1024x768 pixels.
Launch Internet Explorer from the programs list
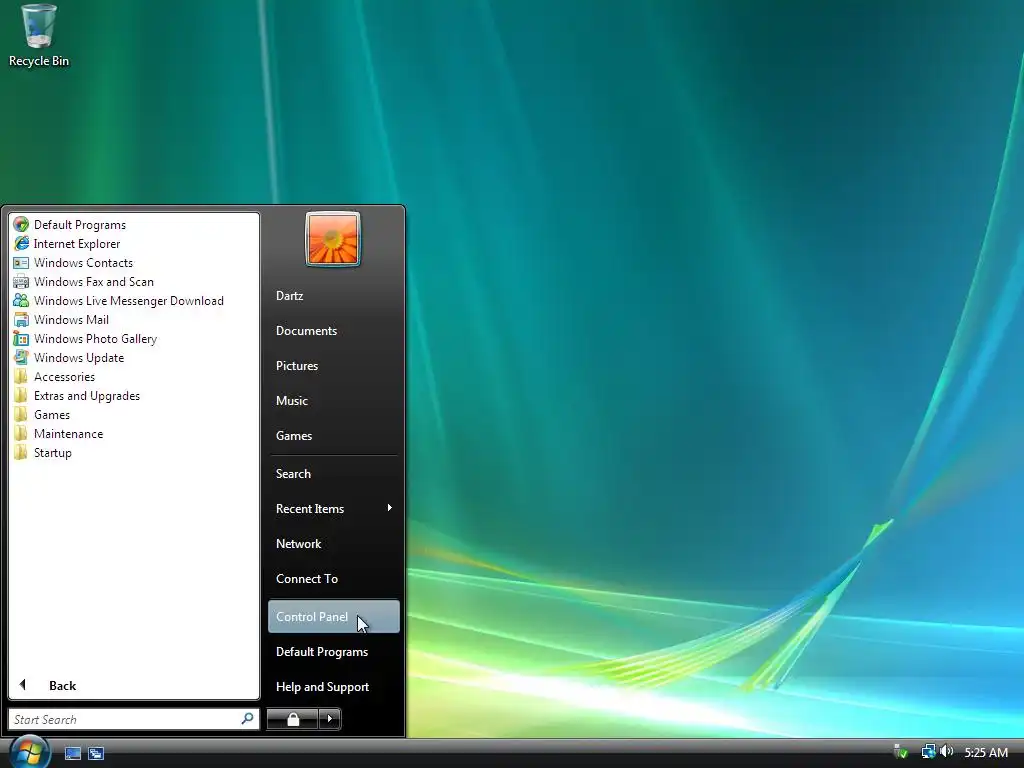[76, 244]
